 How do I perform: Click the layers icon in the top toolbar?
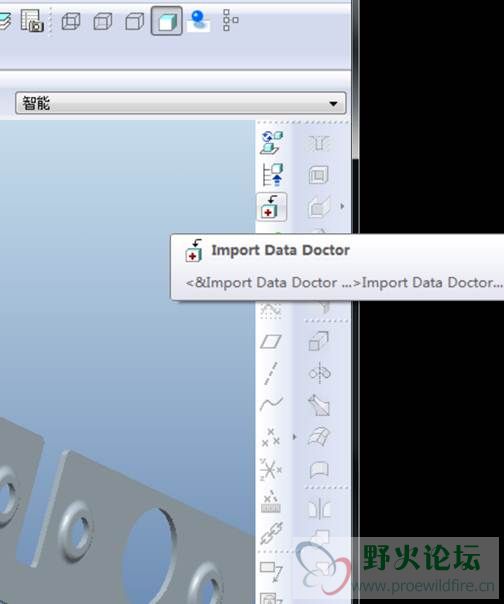[5, 22]
